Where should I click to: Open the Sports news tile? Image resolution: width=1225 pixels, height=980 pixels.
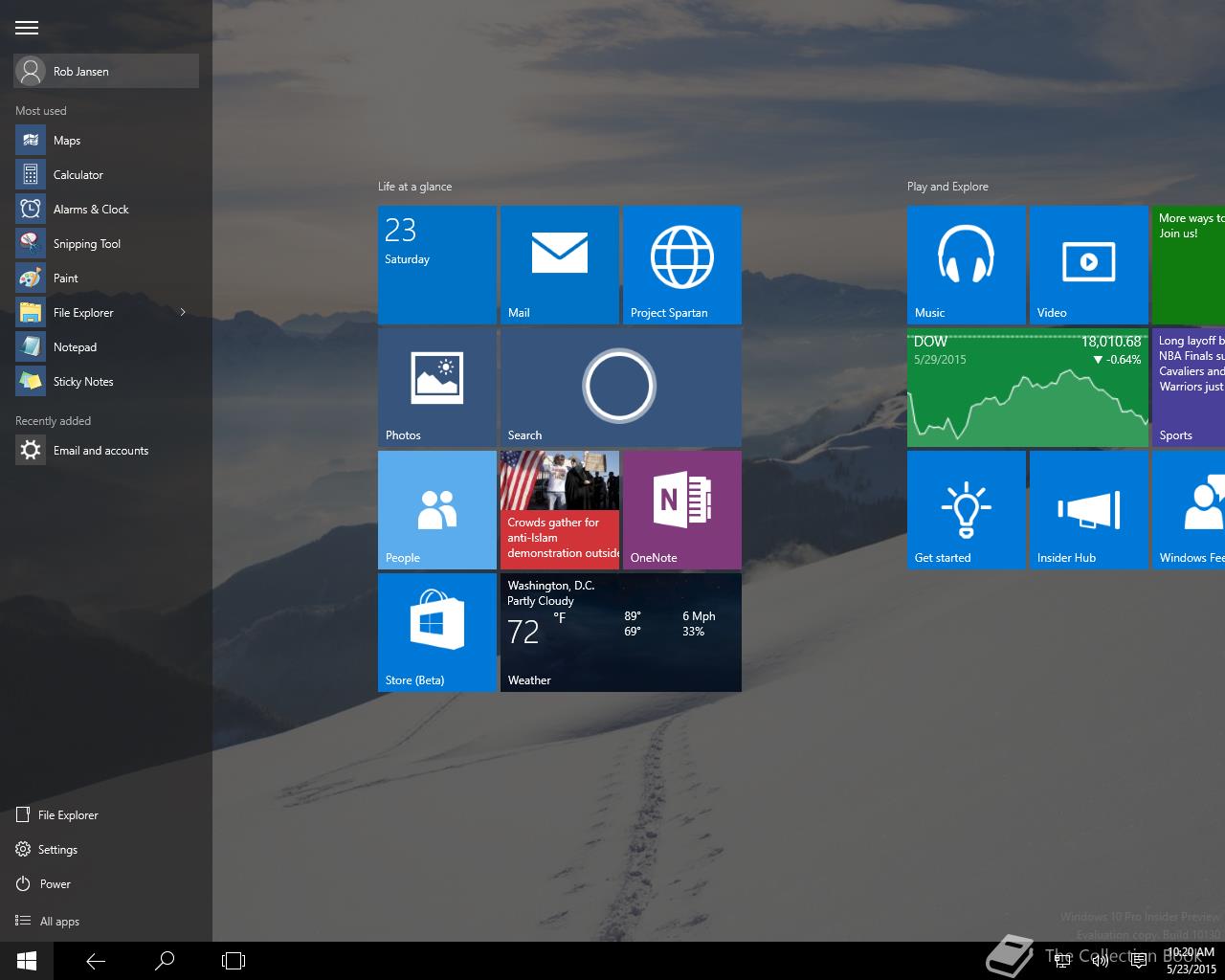click(x=1189, y=388)
